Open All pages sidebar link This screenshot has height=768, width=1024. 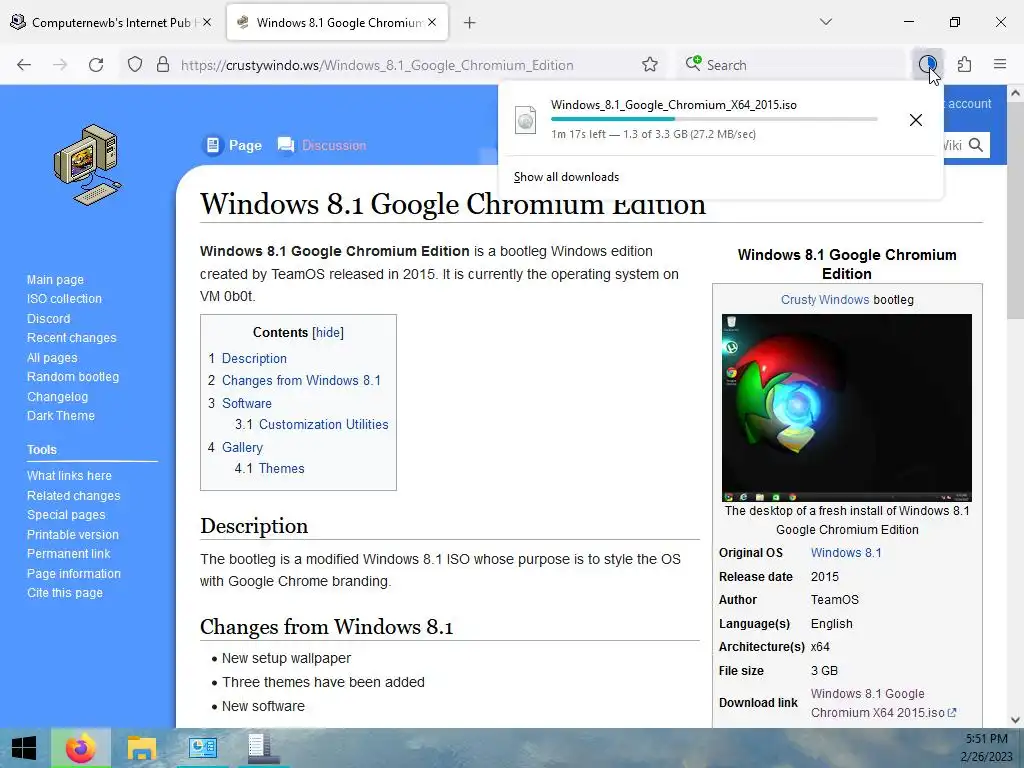click(52, 358)
